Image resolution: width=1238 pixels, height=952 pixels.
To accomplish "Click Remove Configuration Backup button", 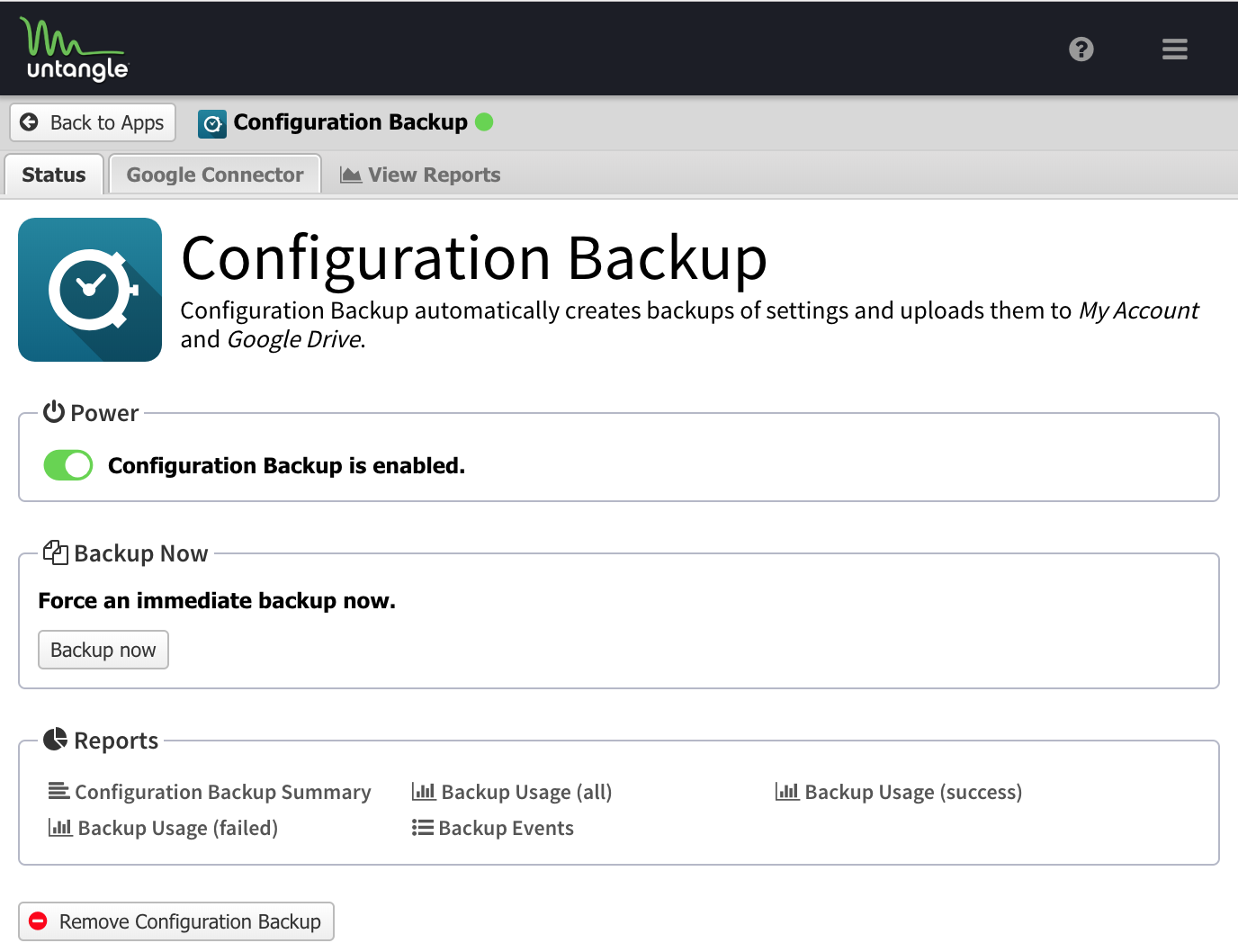I will 176,921.
